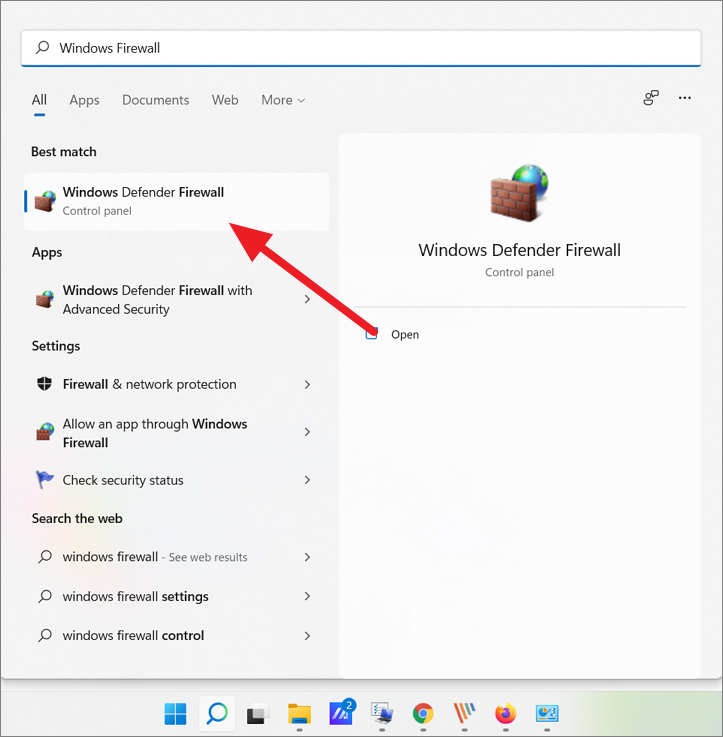Expand Firewall & network protection chevron
Viewport: 723px width, 737px height.
click(x=307, y=384)
